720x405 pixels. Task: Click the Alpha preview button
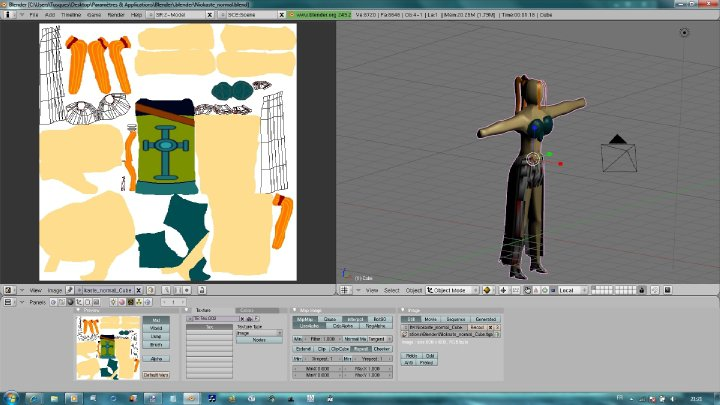pos(156,359)
